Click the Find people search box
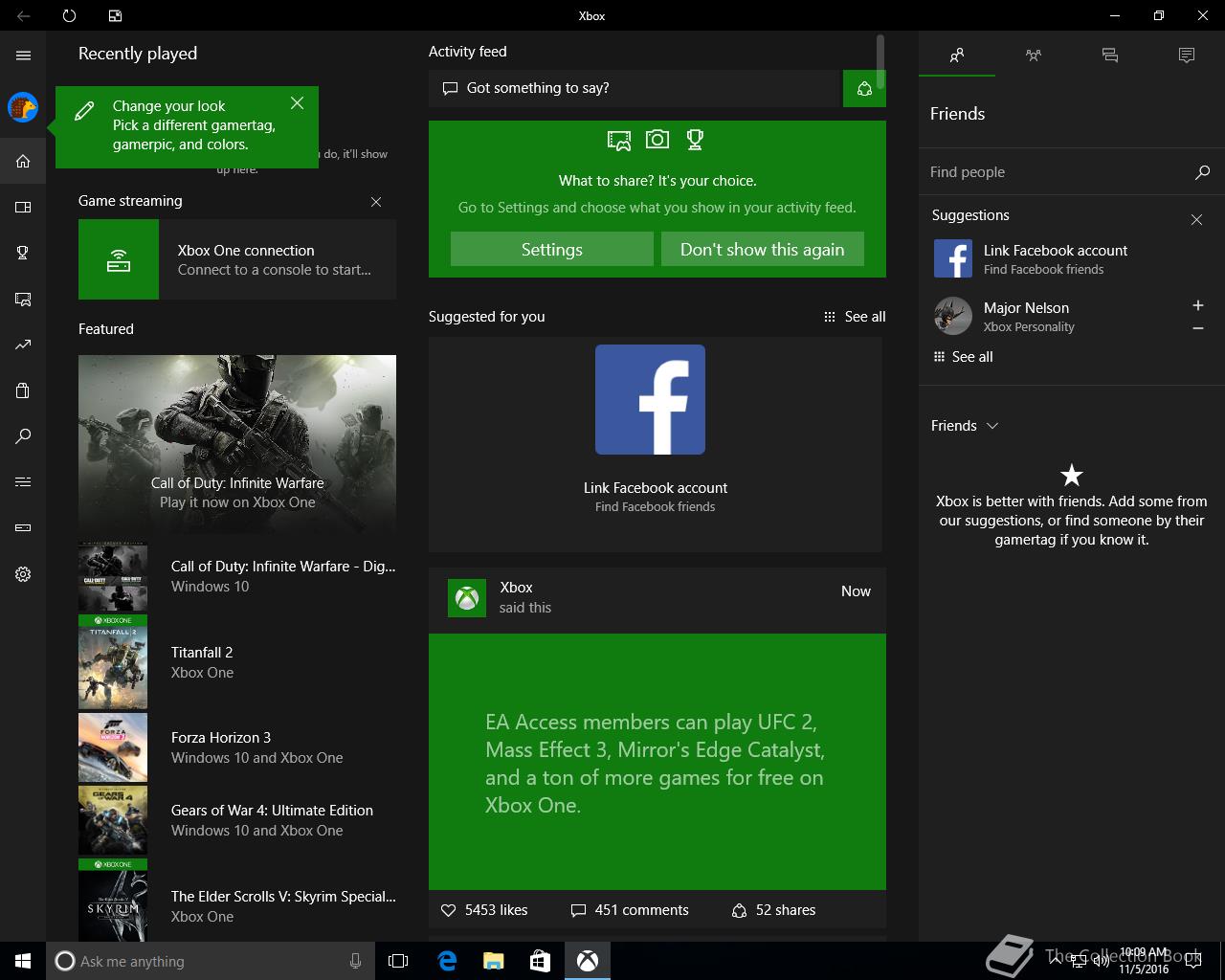The height and width of the screenshot is (980, 1225). tap(1056, 172)
